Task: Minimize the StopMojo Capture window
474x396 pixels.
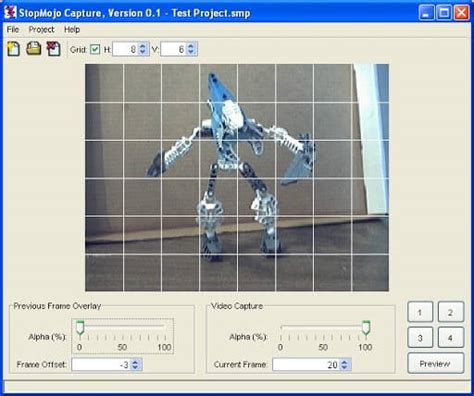Action: [426, 13]
